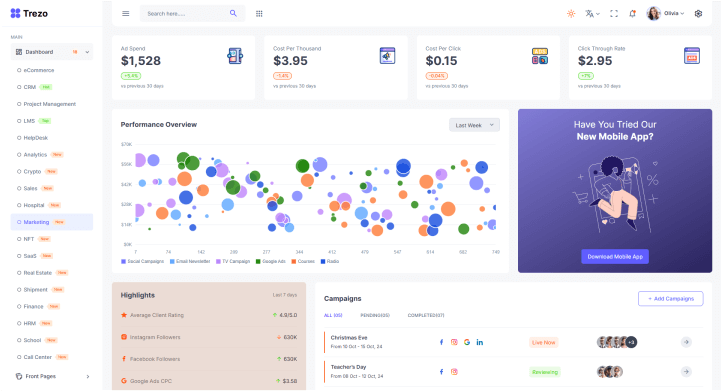Collapse the Dashboard menu chevron
Screen dimensions: 721x391
coord(87,52)
